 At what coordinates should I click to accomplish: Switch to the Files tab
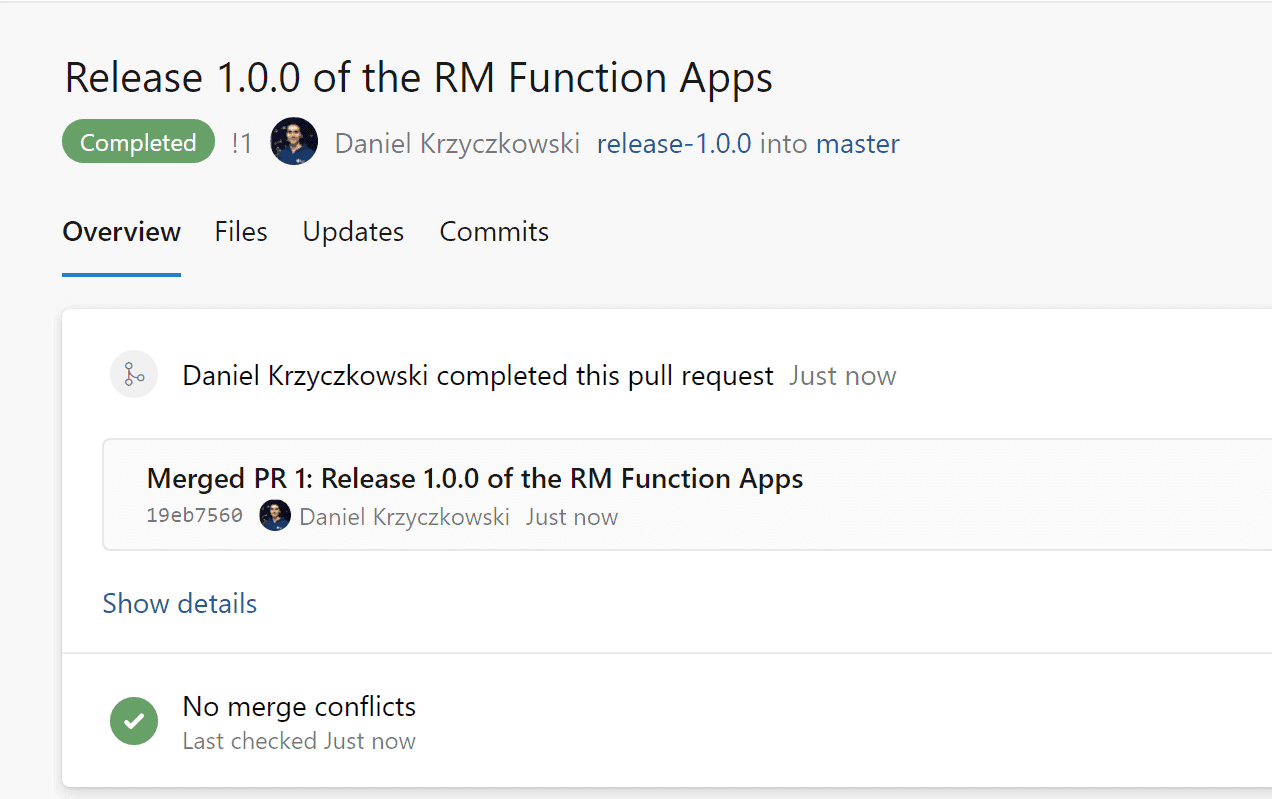[240, 232]
